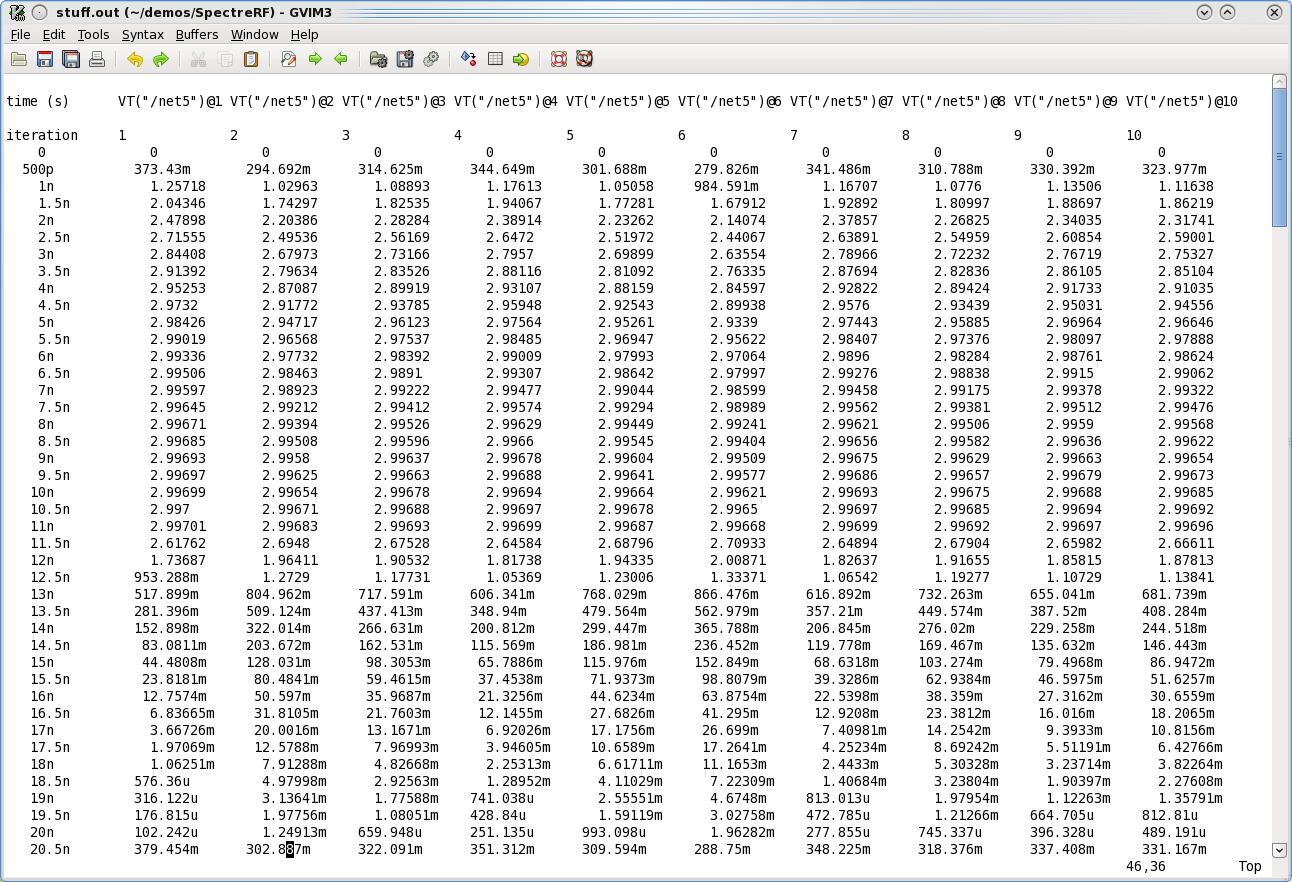Click the value 953.288m

click(166, 577)
